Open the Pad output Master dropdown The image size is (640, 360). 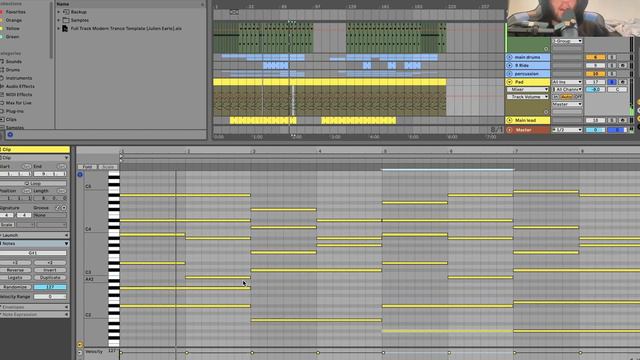[567, 104]
